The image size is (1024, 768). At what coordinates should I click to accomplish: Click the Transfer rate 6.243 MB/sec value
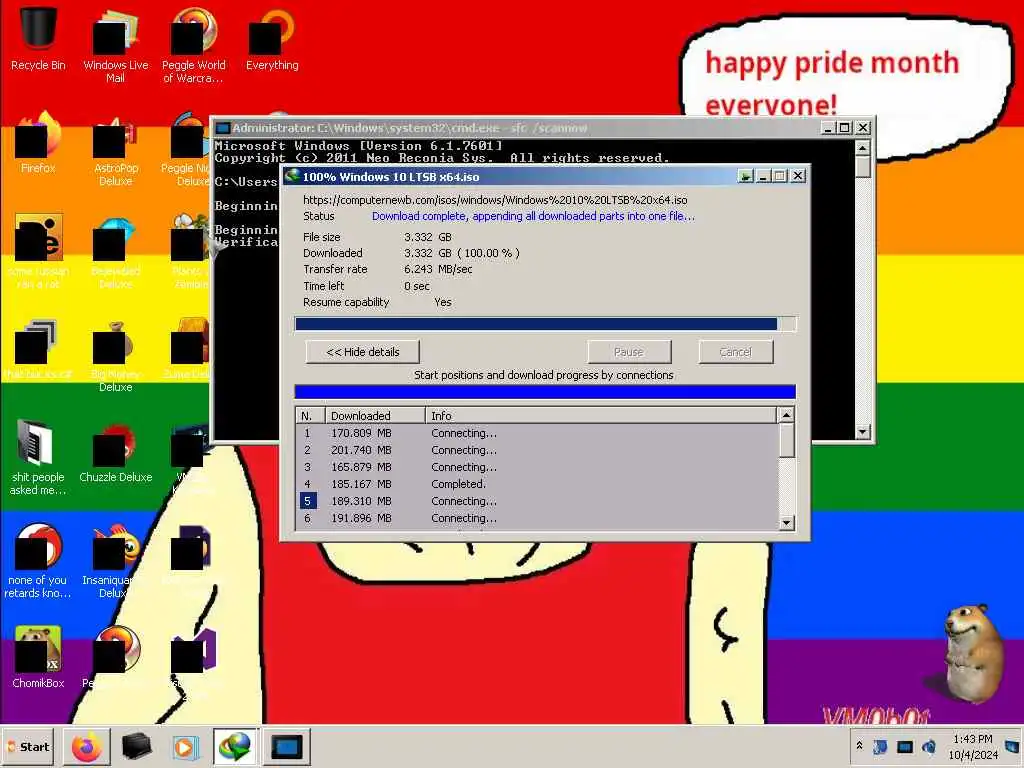pos(438,269)
